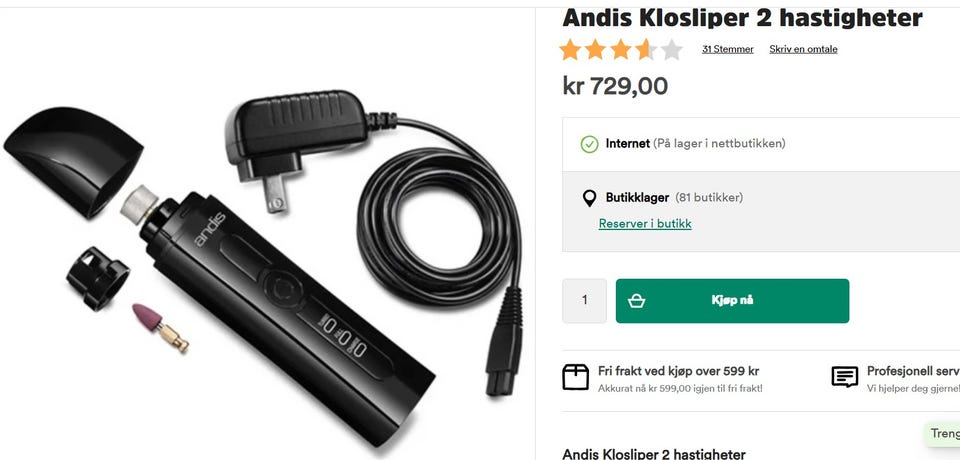Click the kr 729,00 price text
Viewport: 960px width, 460px height.
pos(615,86)
